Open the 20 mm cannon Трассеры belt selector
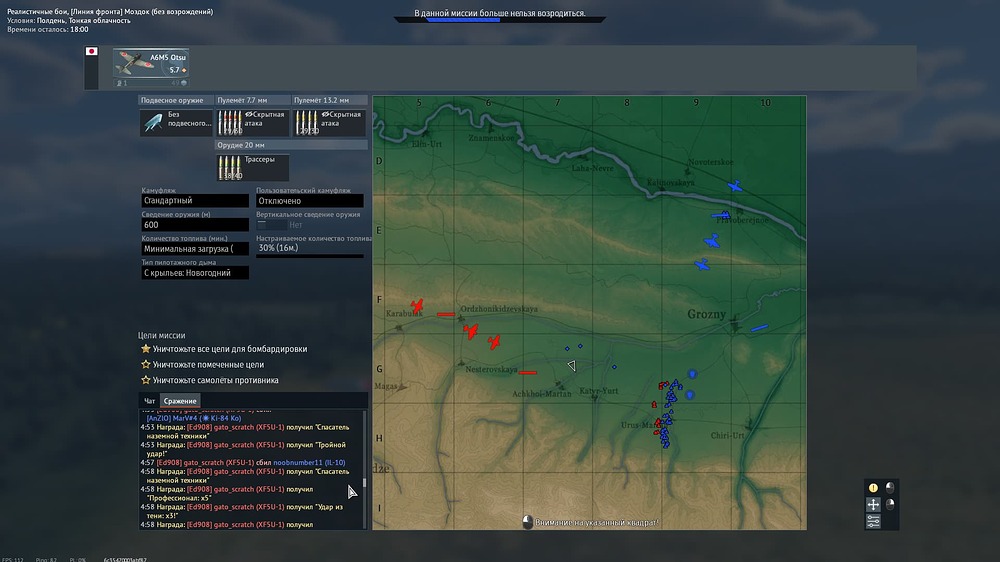The height and width of the screenshot is (562, 1000). (x=253, y=167)
